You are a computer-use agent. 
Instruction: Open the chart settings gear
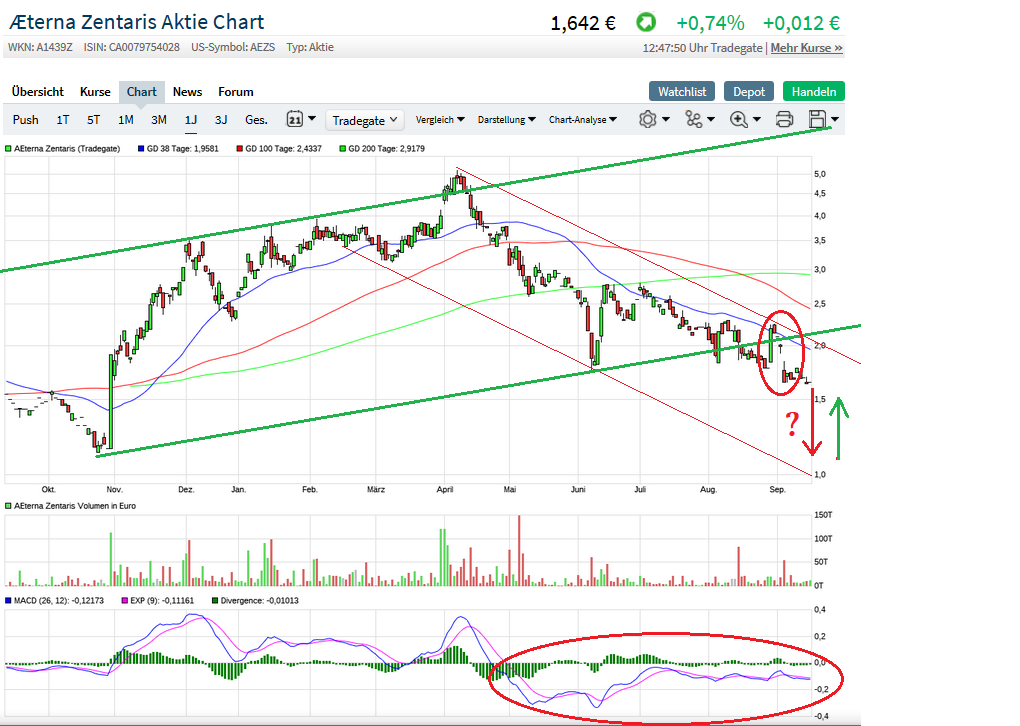[x=647, y=120]
